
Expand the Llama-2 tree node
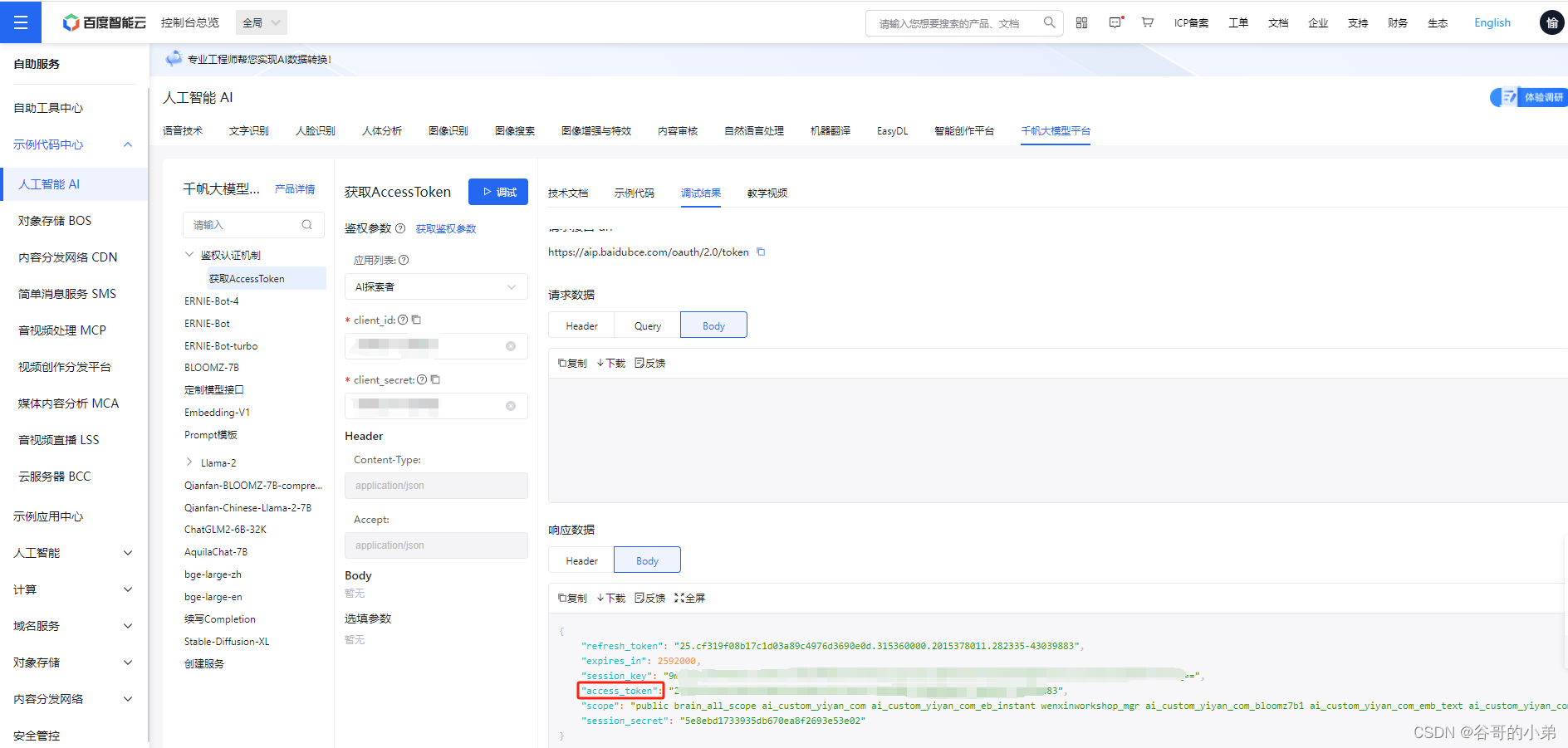[x=189, y=462]
